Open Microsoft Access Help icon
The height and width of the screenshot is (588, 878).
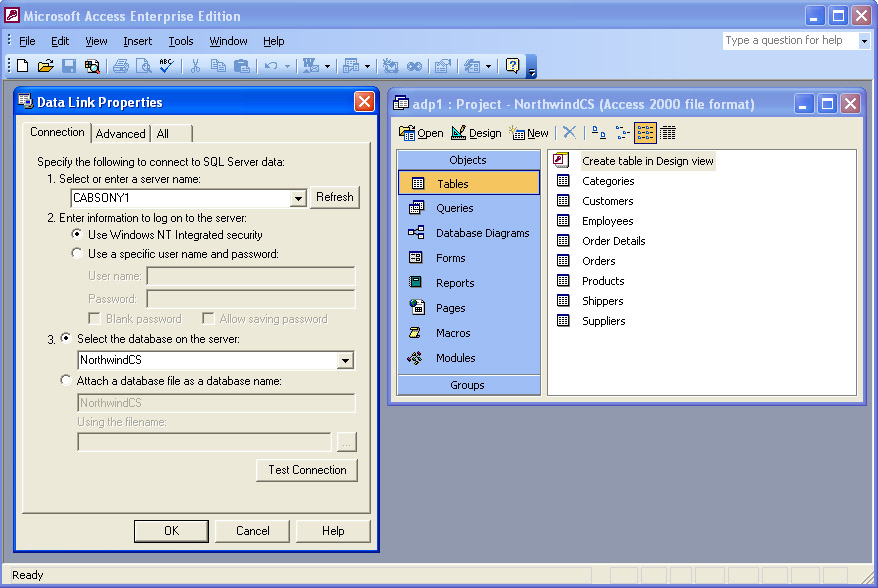513,66
